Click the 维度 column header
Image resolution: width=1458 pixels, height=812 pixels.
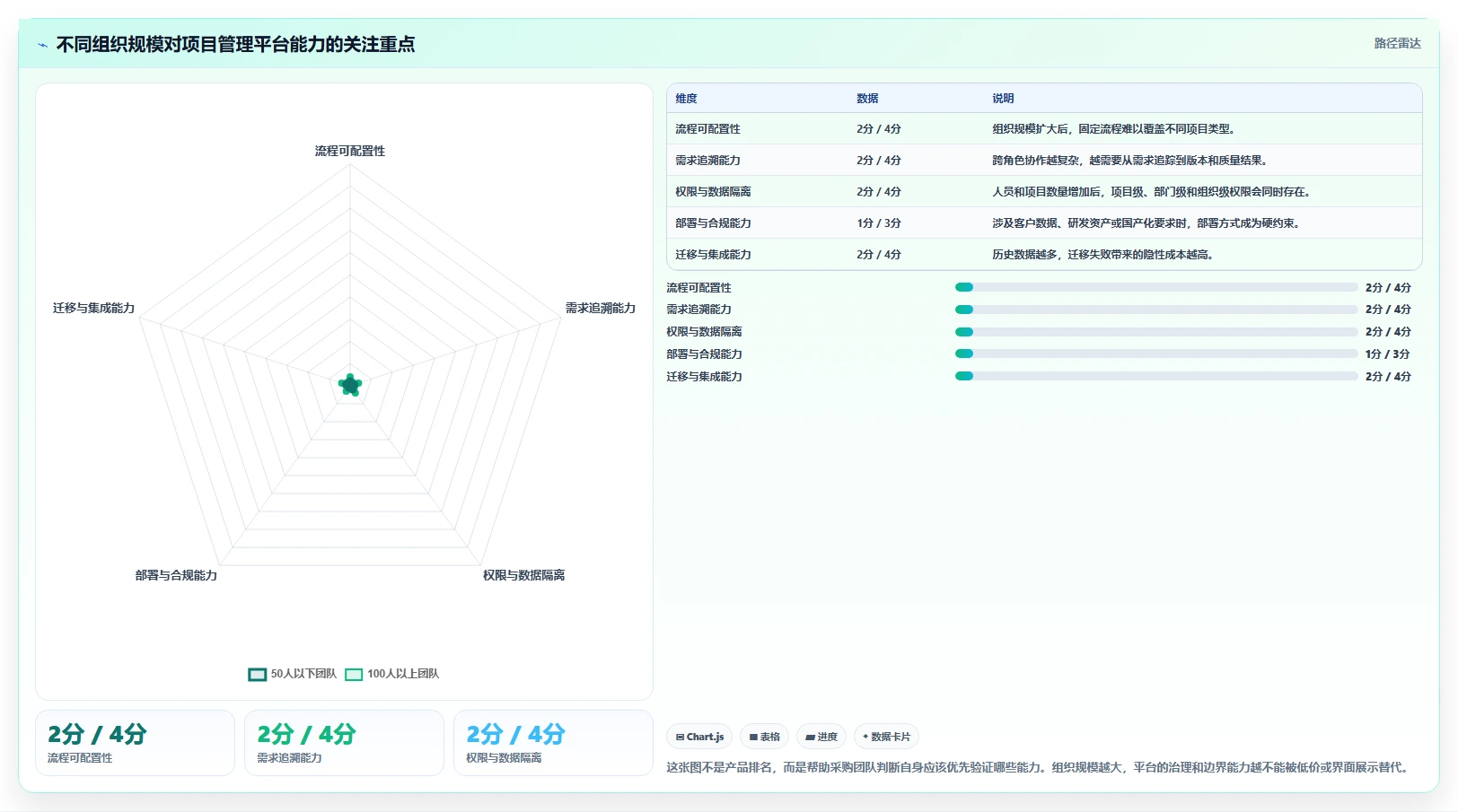(x=686, y=99)
